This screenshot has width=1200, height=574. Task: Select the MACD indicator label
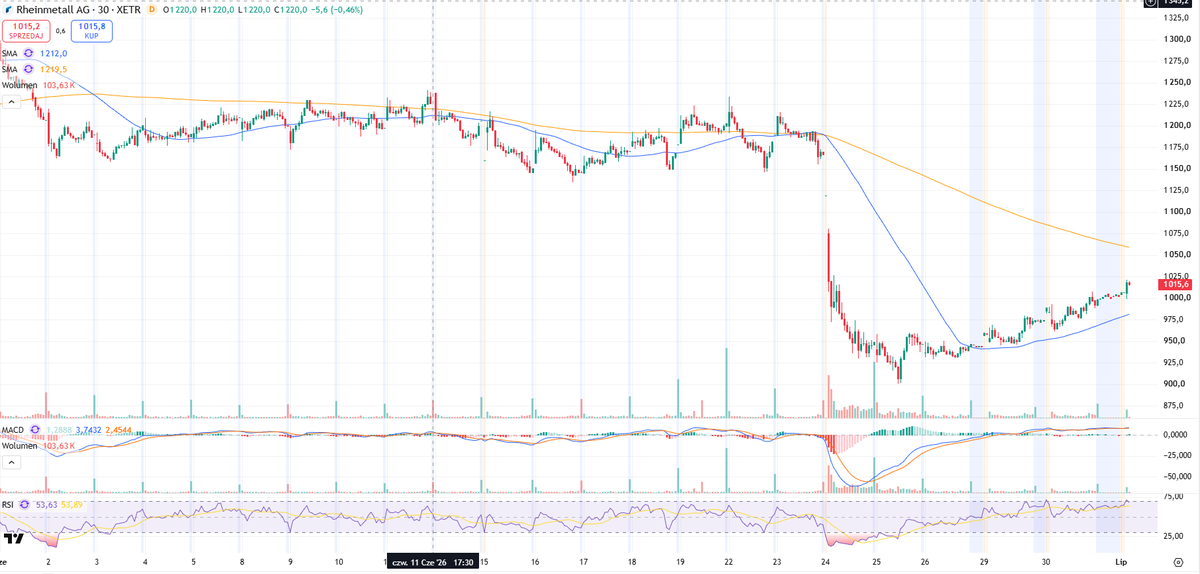[12, 430]
